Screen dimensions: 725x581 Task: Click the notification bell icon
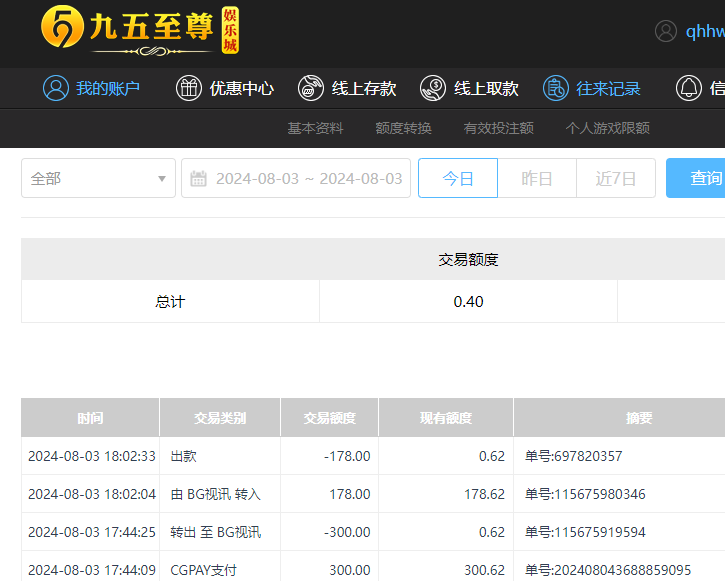pyautogui.click(x=689, y=88)
